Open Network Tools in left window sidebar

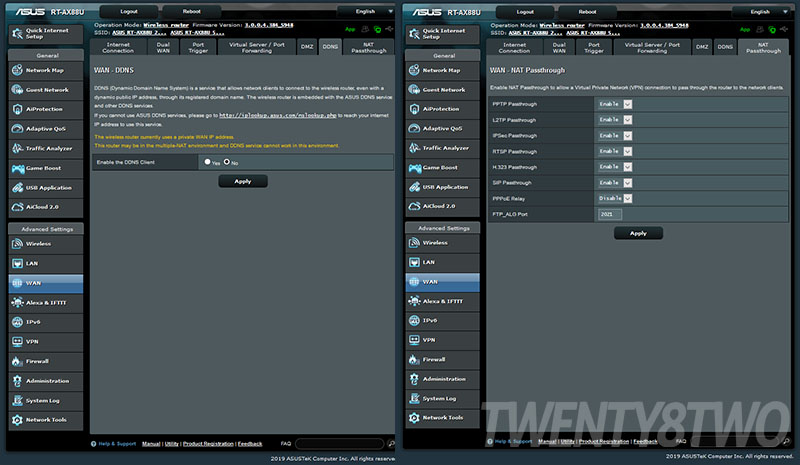point(46,420)
